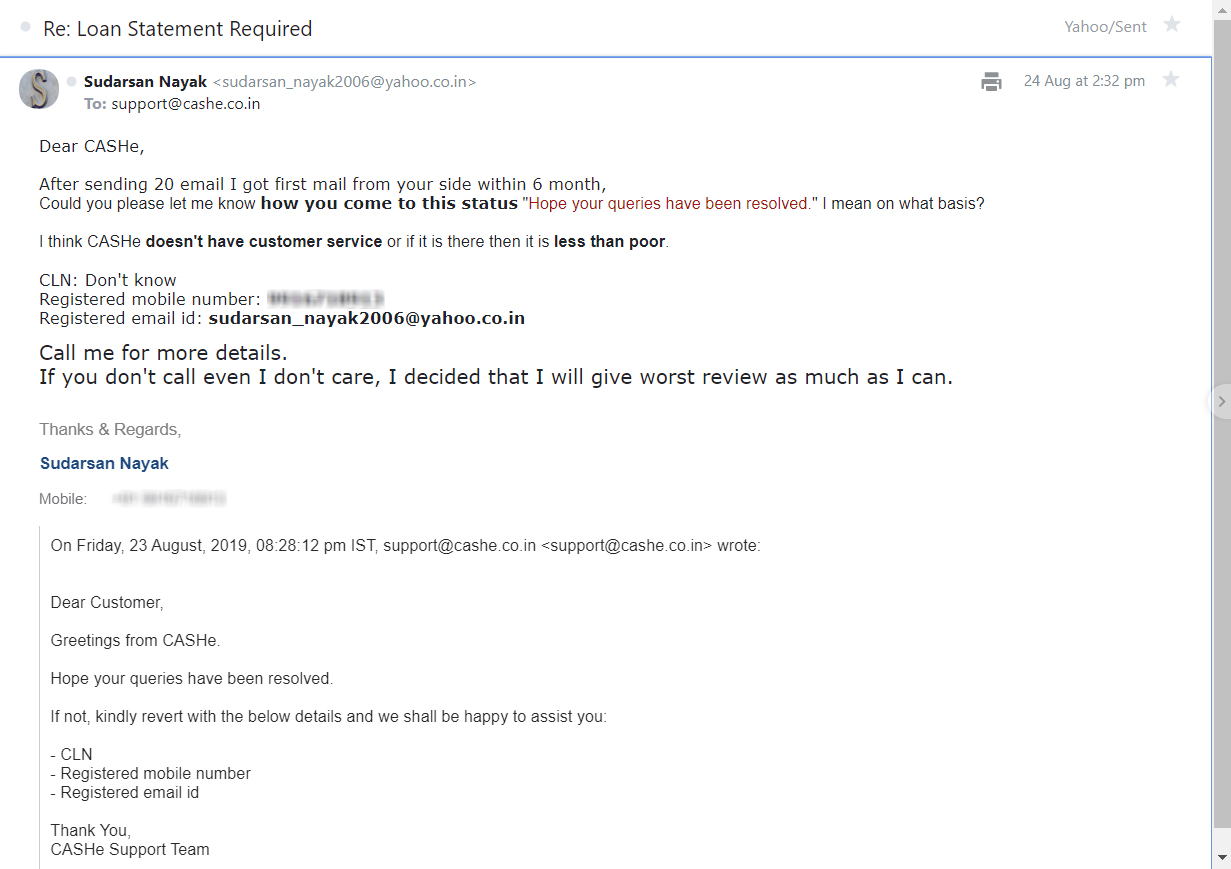Viewport: 1231px width, 869px height.
Task: Star the message beside the 24 Aug timestamp
Action: tap(1170, 80)
